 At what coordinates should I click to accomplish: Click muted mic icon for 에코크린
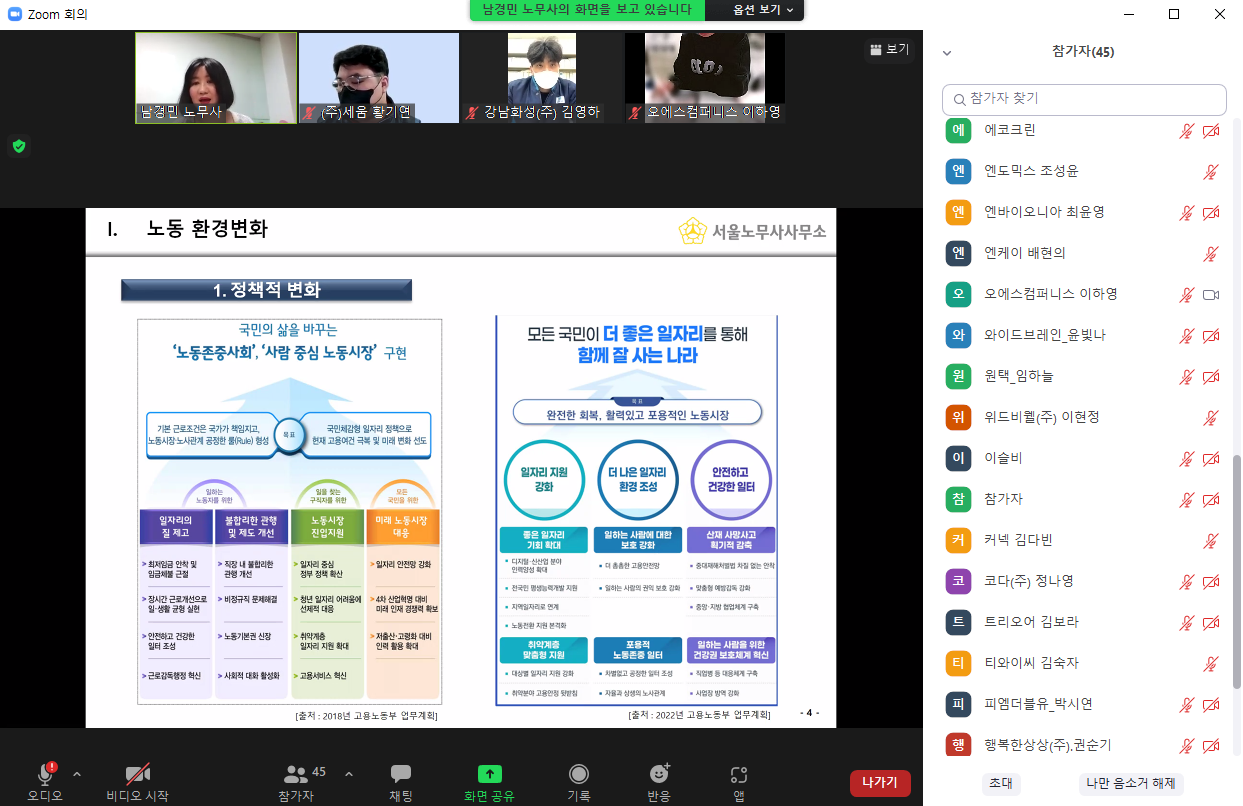1187,130
